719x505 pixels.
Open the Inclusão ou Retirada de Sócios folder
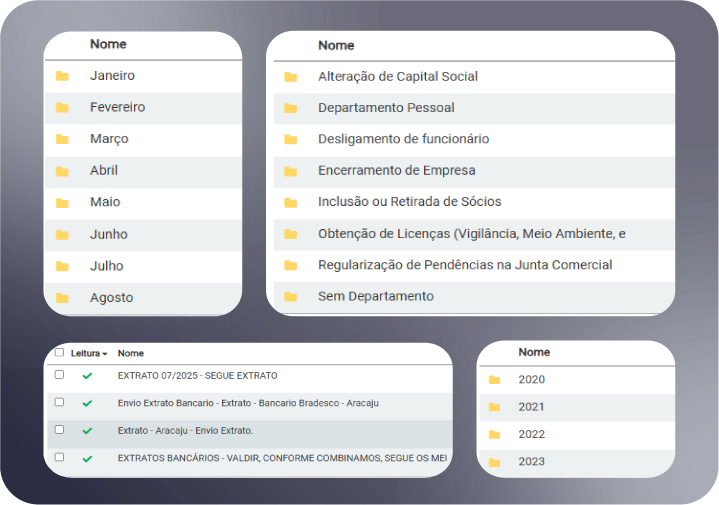[409, 202]
